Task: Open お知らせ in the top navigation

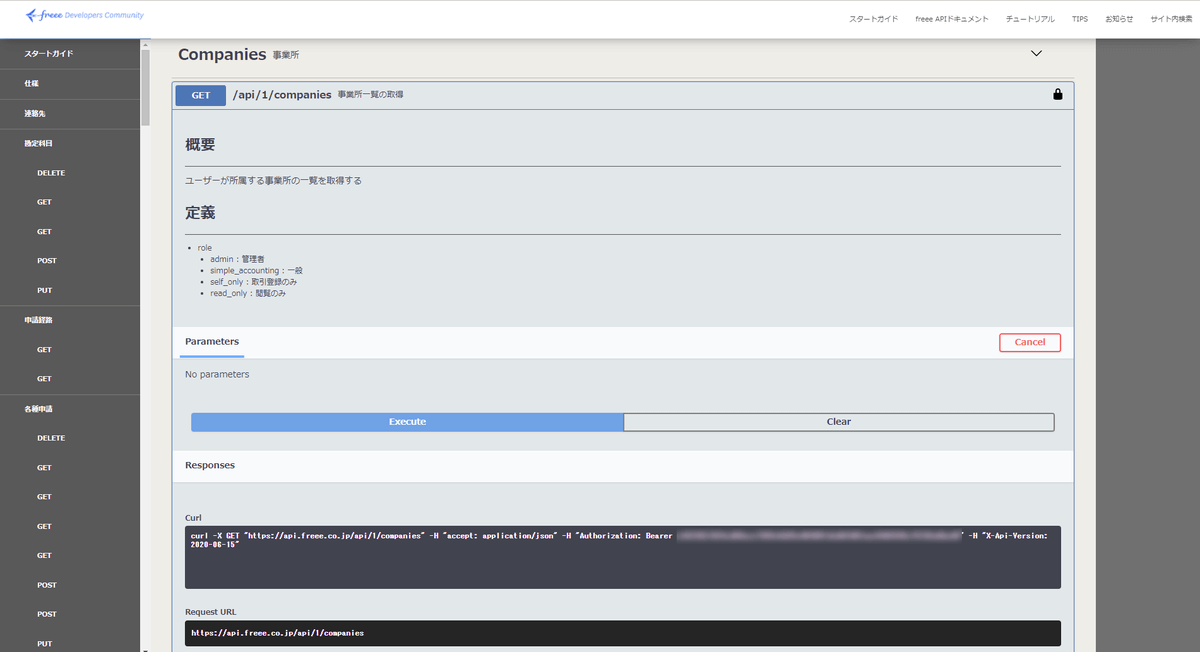Action: [x=1120, y=19]
